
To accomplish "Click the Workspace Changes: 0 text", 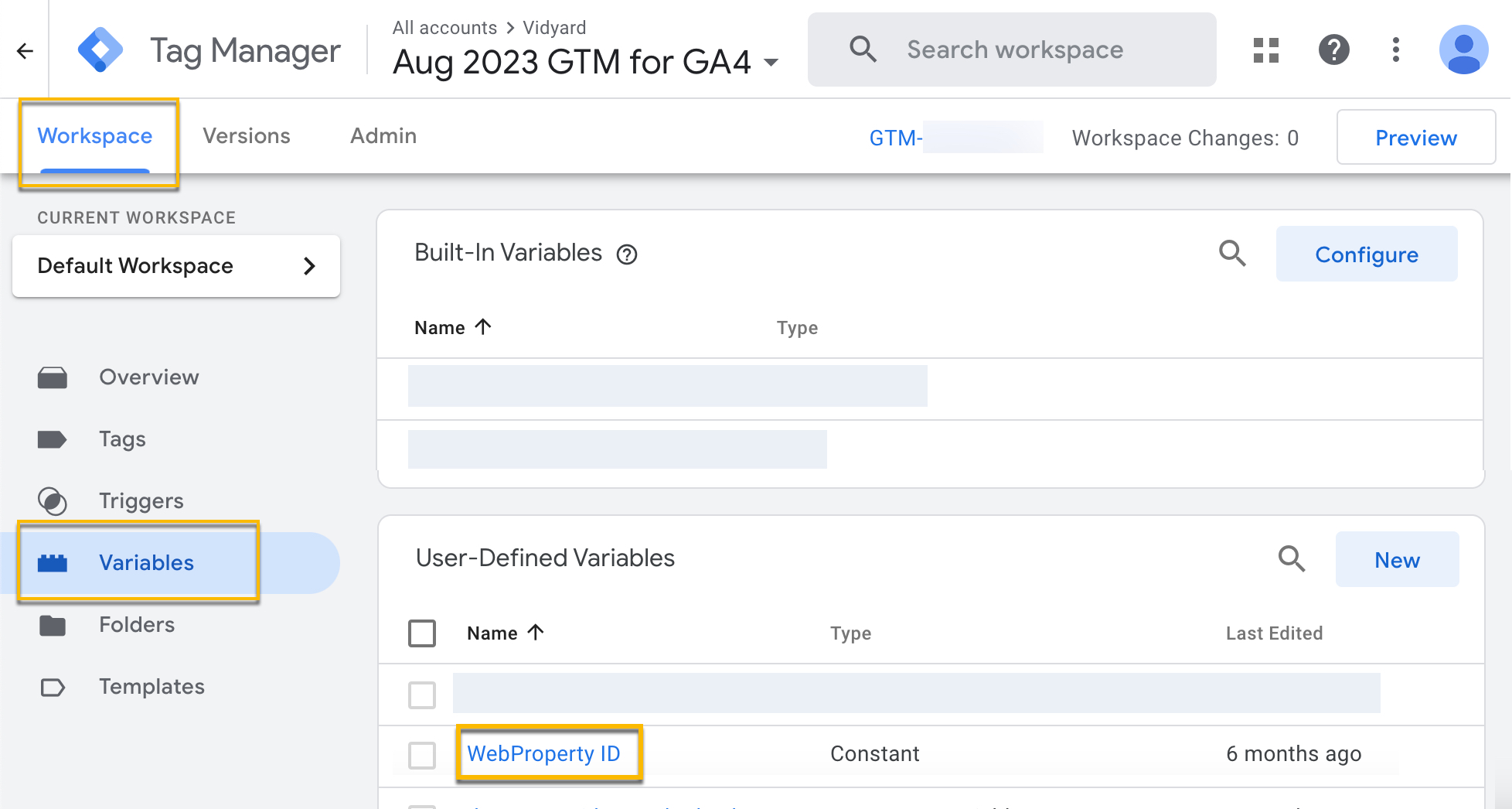I will 1185,138.
